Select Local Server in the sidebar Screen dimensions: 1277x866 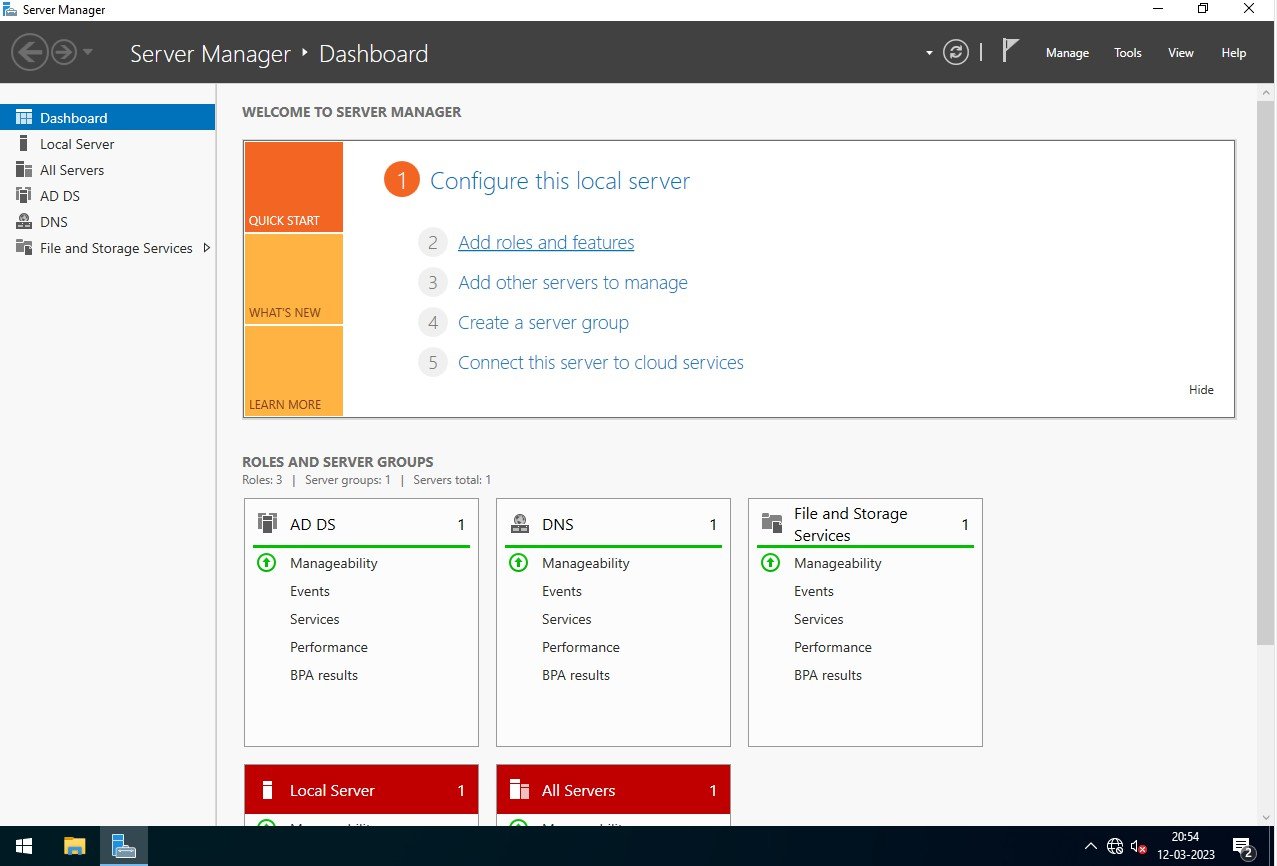pos(107,144)
